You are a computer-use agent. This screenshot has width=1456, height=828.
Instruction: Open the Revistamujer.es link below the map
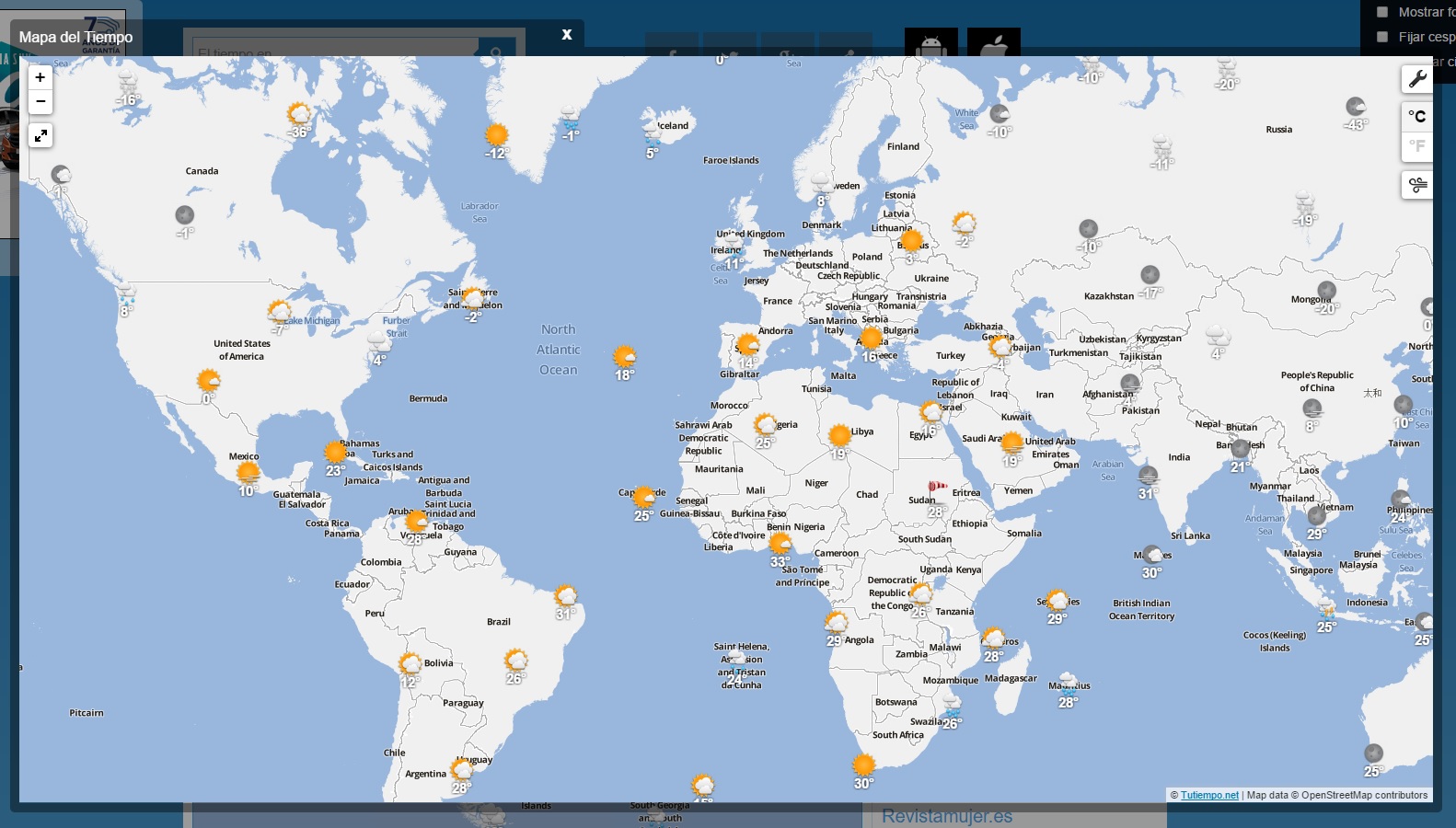coord(947,816)
